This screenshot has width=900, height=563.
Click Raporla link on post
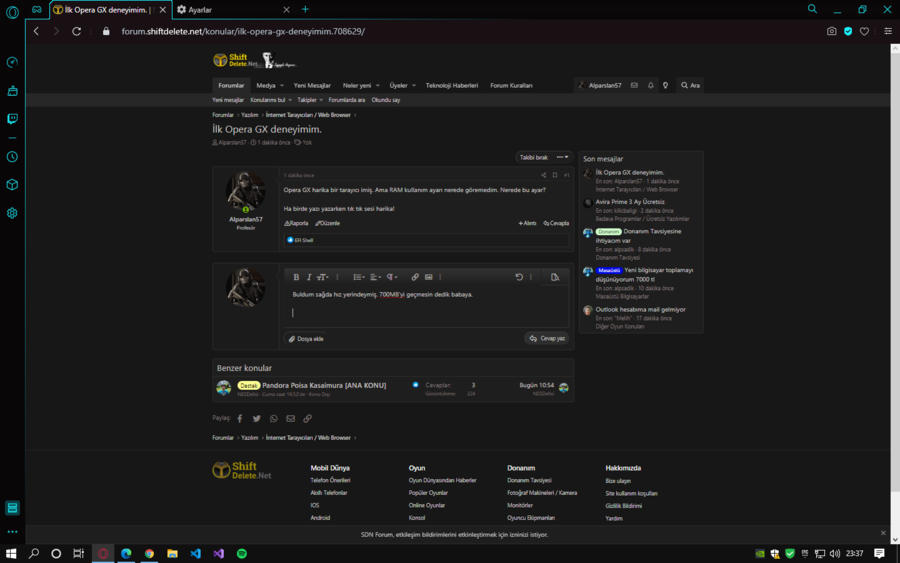[296, 223]
